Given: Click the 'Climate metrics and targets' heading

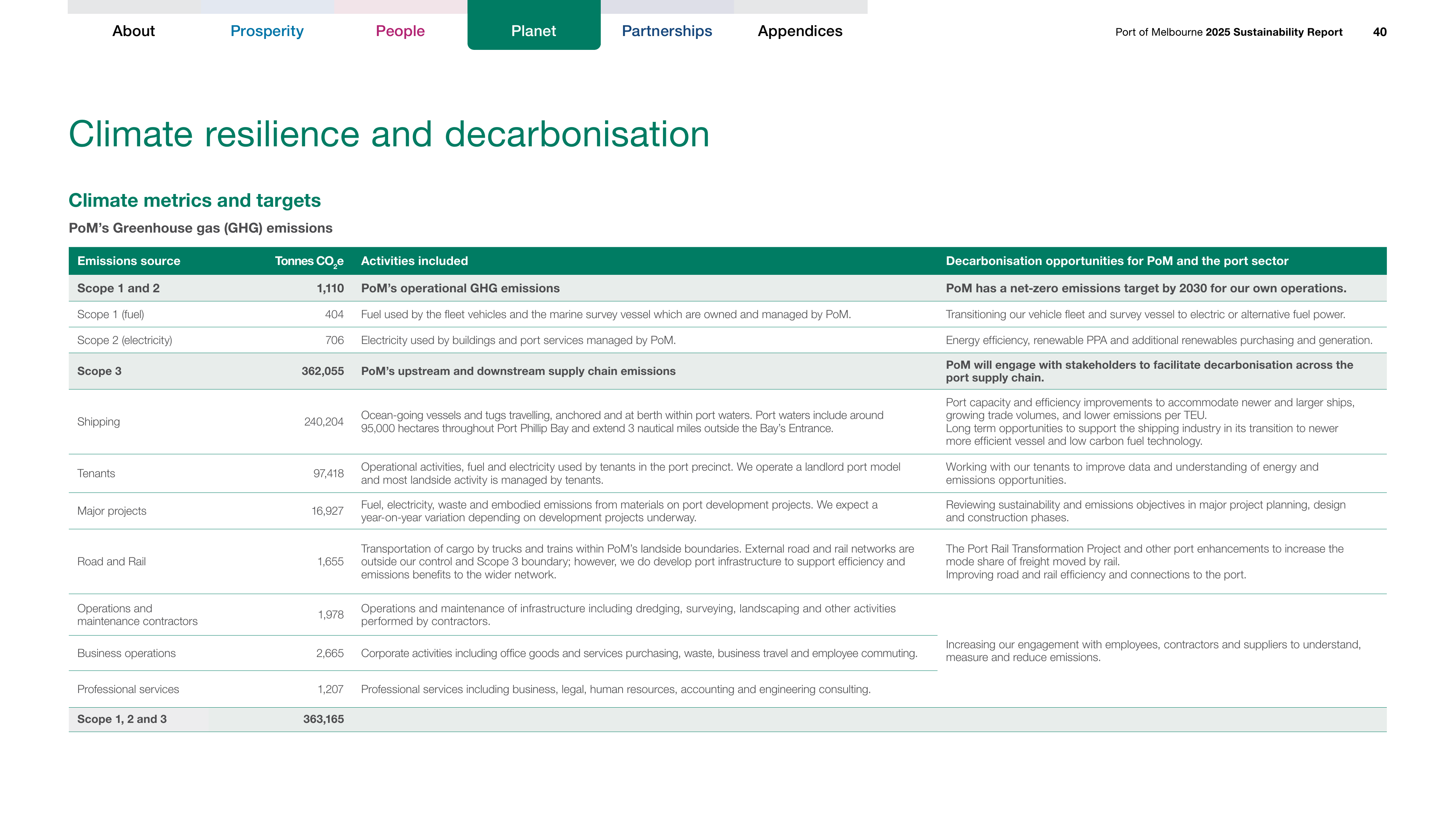Looking at the screenshot, I should pos(194,200).
